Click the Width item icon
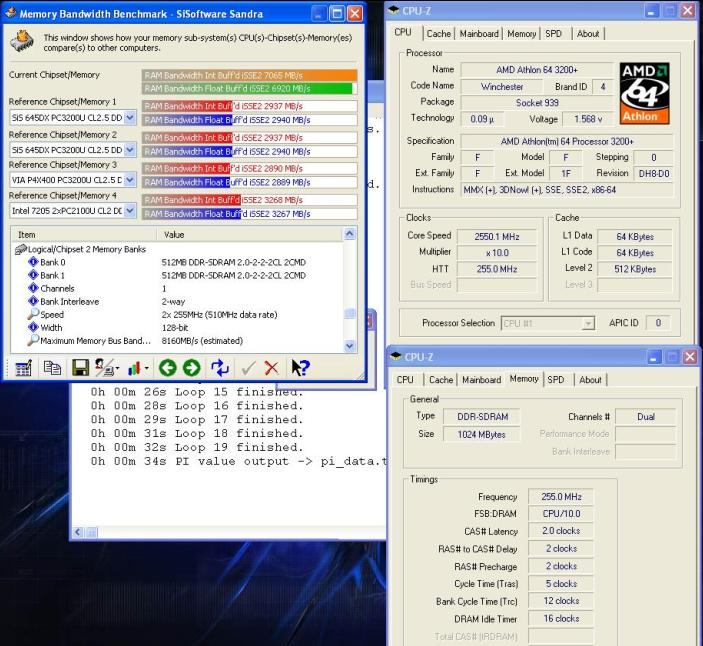Image resolution: width=703 pixels, height=646 pixels. point(33,327)
